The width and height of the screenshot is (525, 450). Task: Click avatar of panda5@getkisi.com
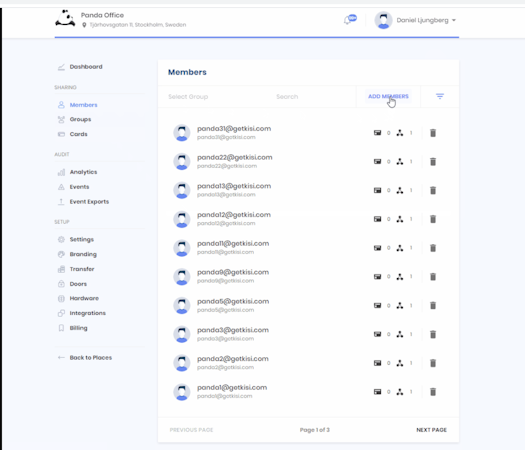pyautogui.click(x=181, y=305)
